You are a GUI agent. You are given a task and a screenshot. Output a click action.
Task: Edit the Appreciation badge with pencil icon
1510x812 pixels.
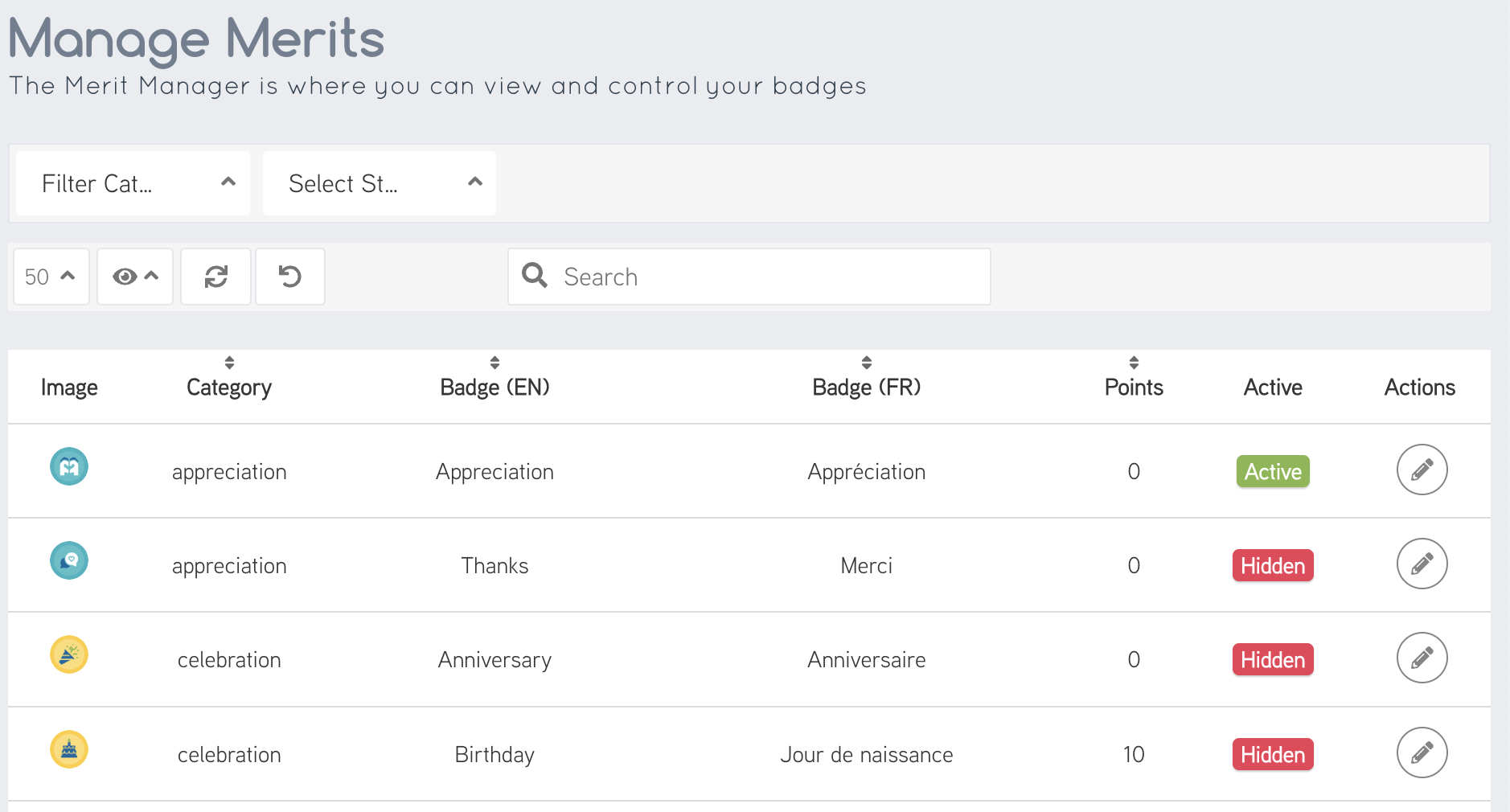coord(1422,470)
